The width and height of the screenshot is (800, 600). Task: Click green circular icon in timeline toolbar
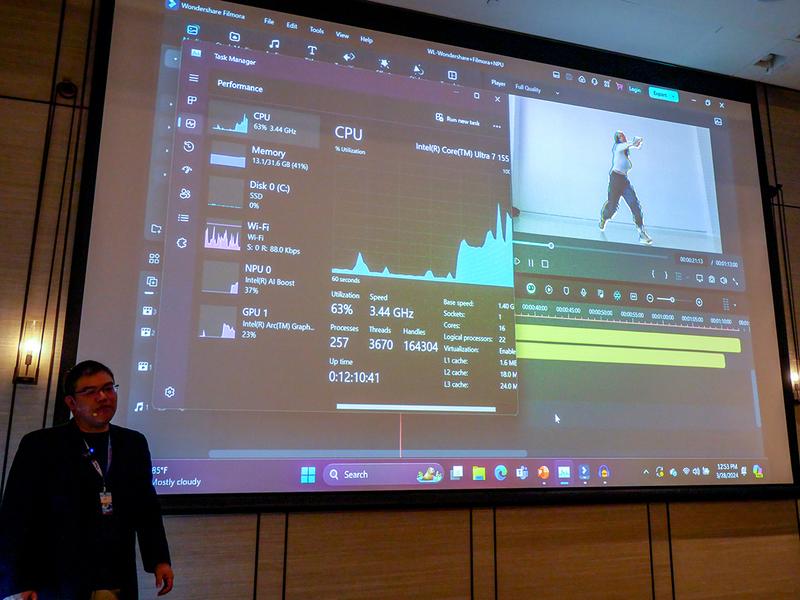coord(531,288)
